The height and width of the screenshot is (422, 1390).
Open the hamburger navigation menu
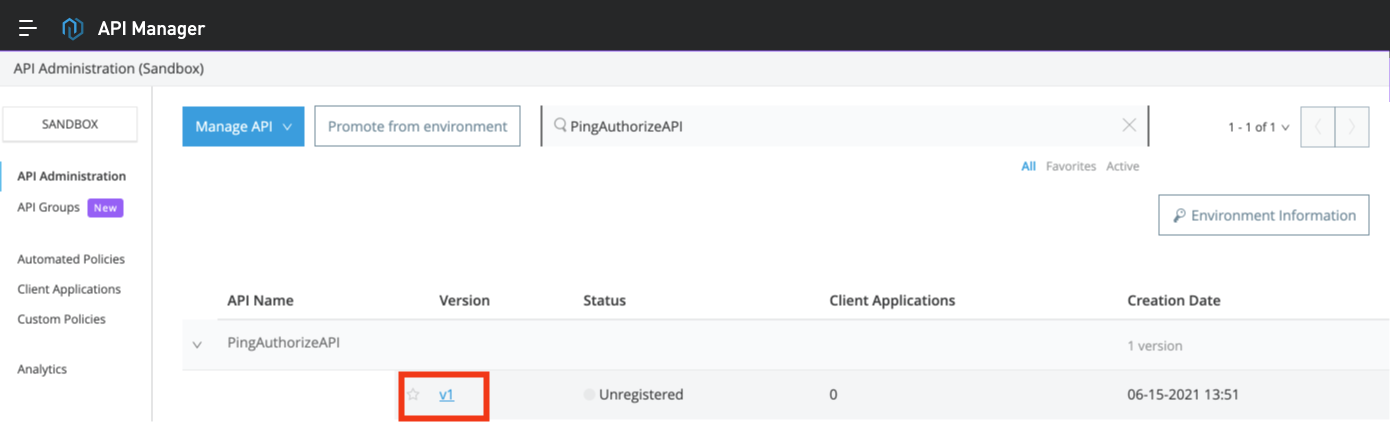click(28, 28)
